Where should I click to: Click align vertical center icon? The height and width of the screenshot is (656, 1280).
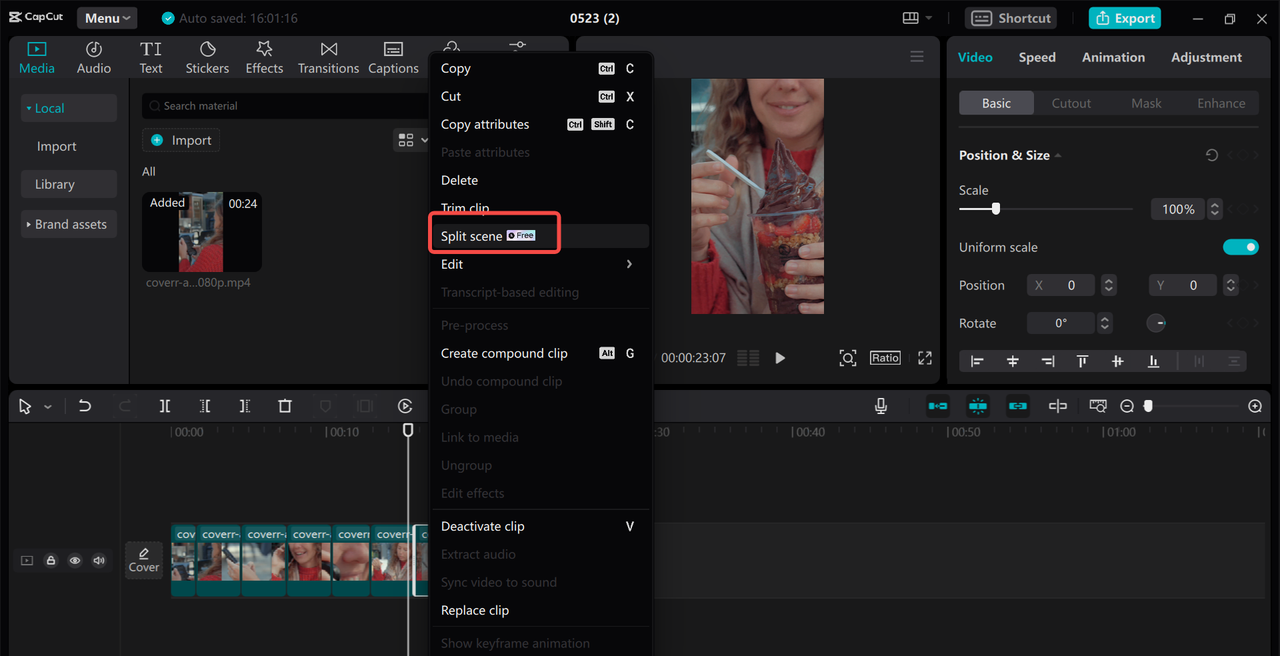pos(1118,361)
